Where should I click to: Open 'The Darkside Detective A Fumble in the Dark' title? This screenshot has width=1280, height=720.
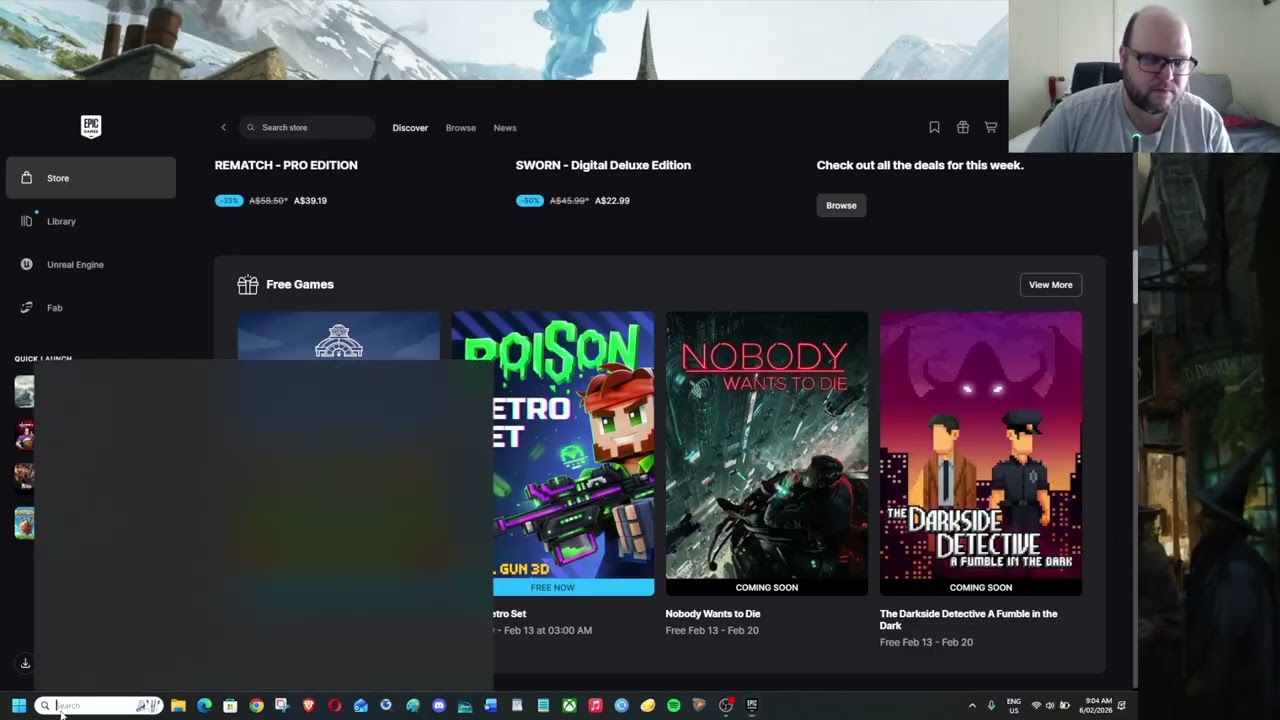(x=968, y=619)
